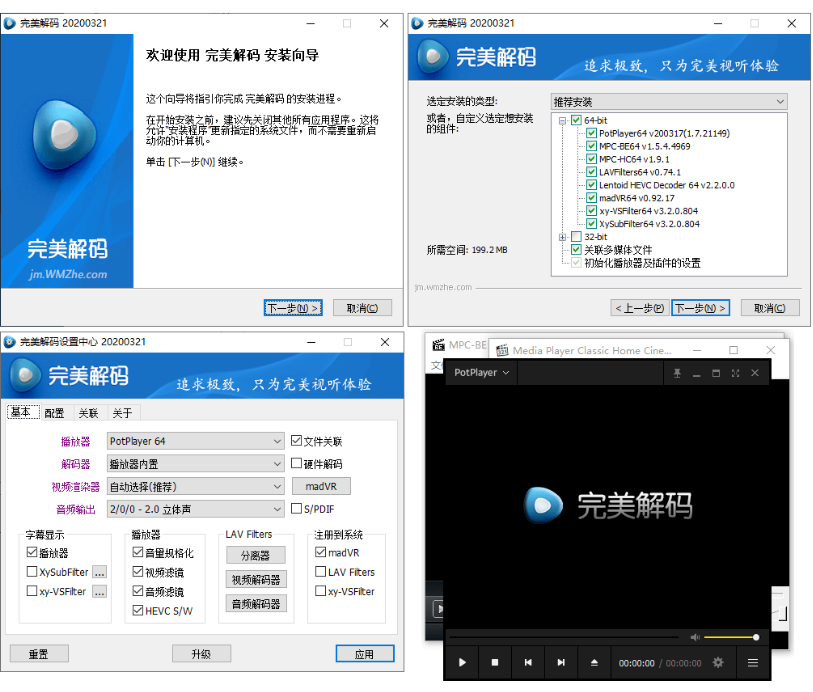813x692 pixels.
Task: Click the Stop icon in PotPlayer
Action: [x=494, y=662]
